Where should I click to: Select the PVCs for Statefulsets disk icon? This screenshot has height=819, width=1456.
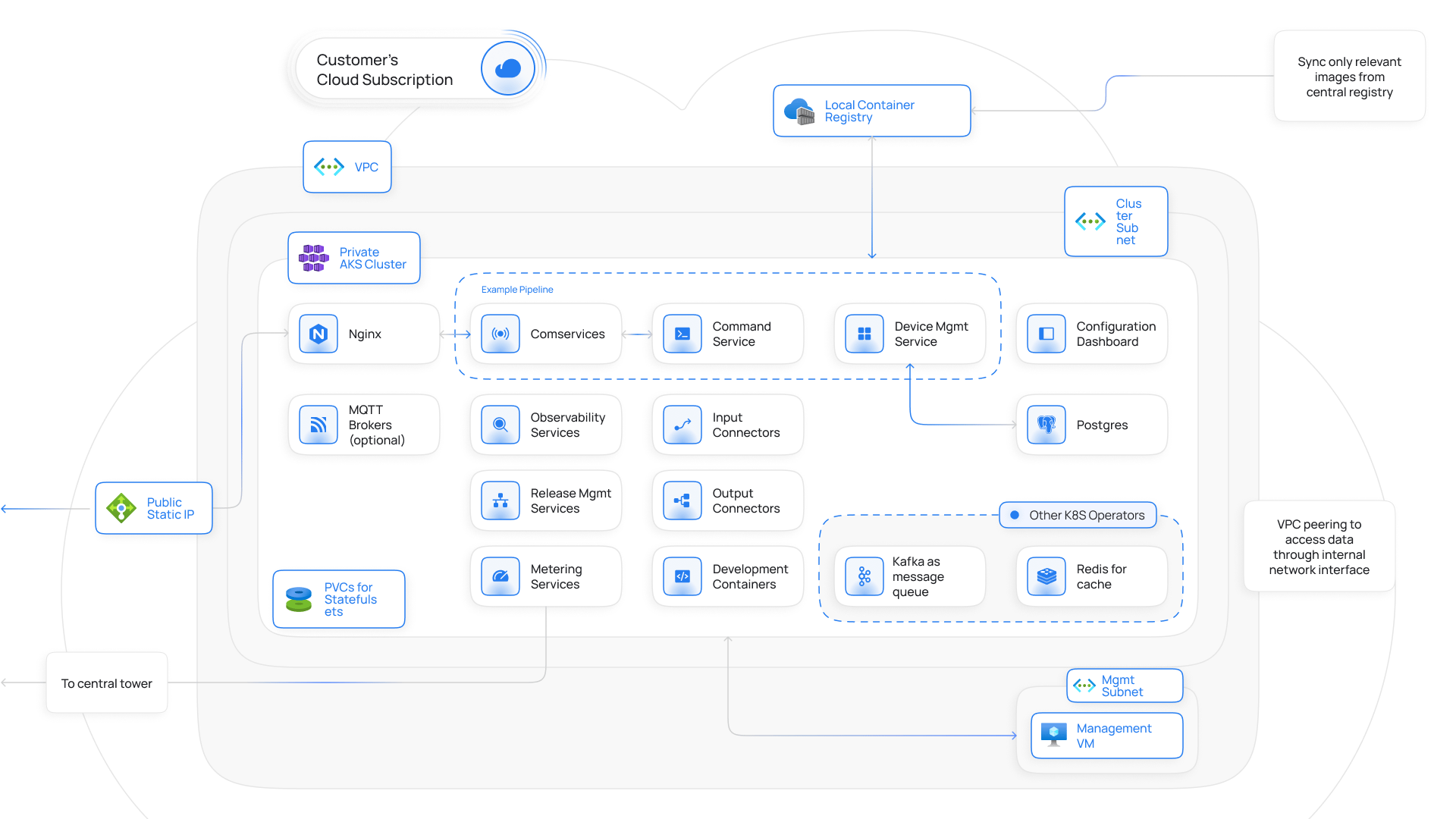(299, 599)
